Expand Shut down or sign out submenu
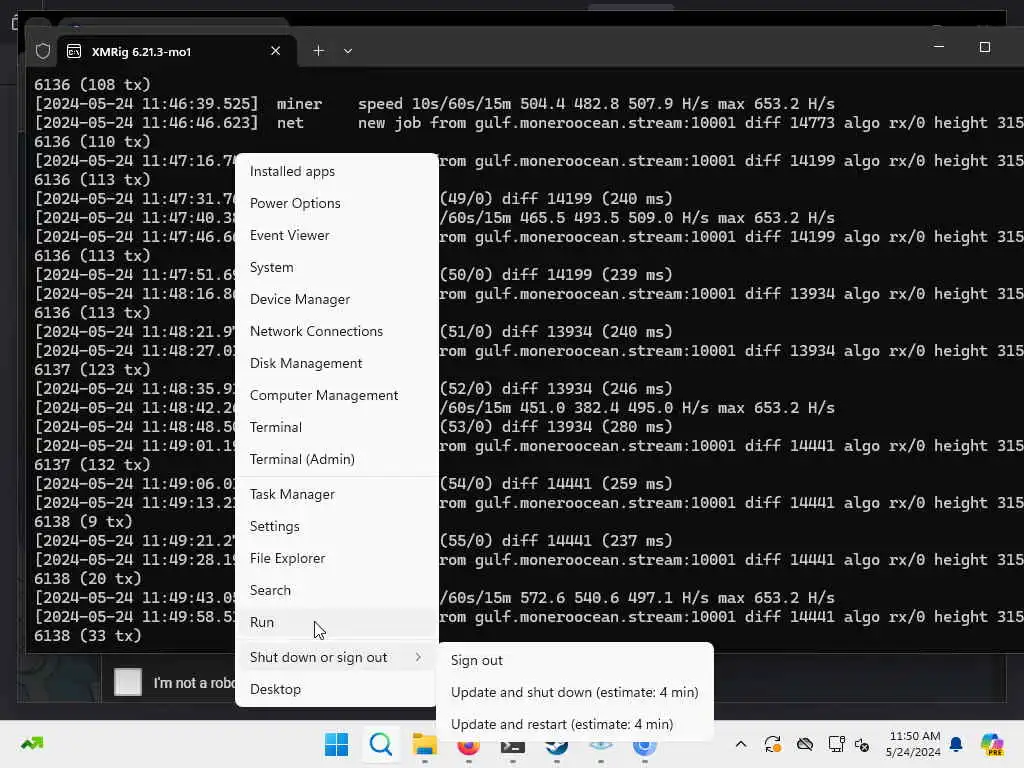Image resolution: width=1024 pixels, height=768 pixels. [x=336, y=658]
